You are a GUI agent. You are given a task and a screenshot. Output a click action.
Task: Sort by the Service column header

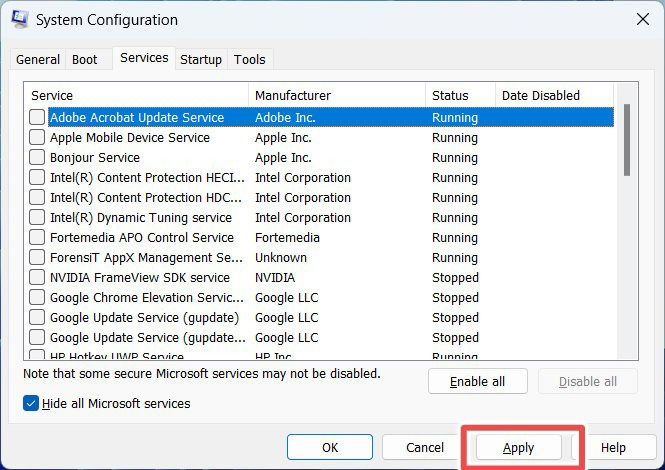(136, 95)
